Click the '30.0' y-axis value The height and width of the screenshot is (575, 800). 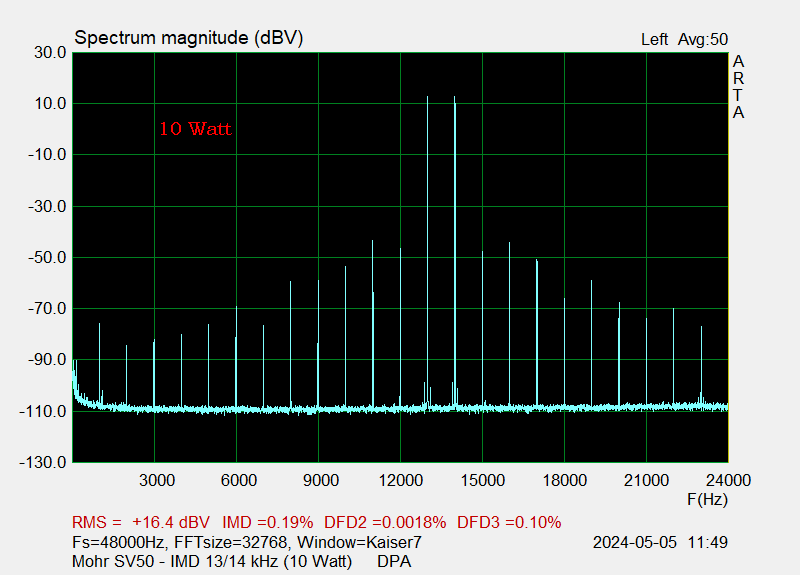(51, 53)
